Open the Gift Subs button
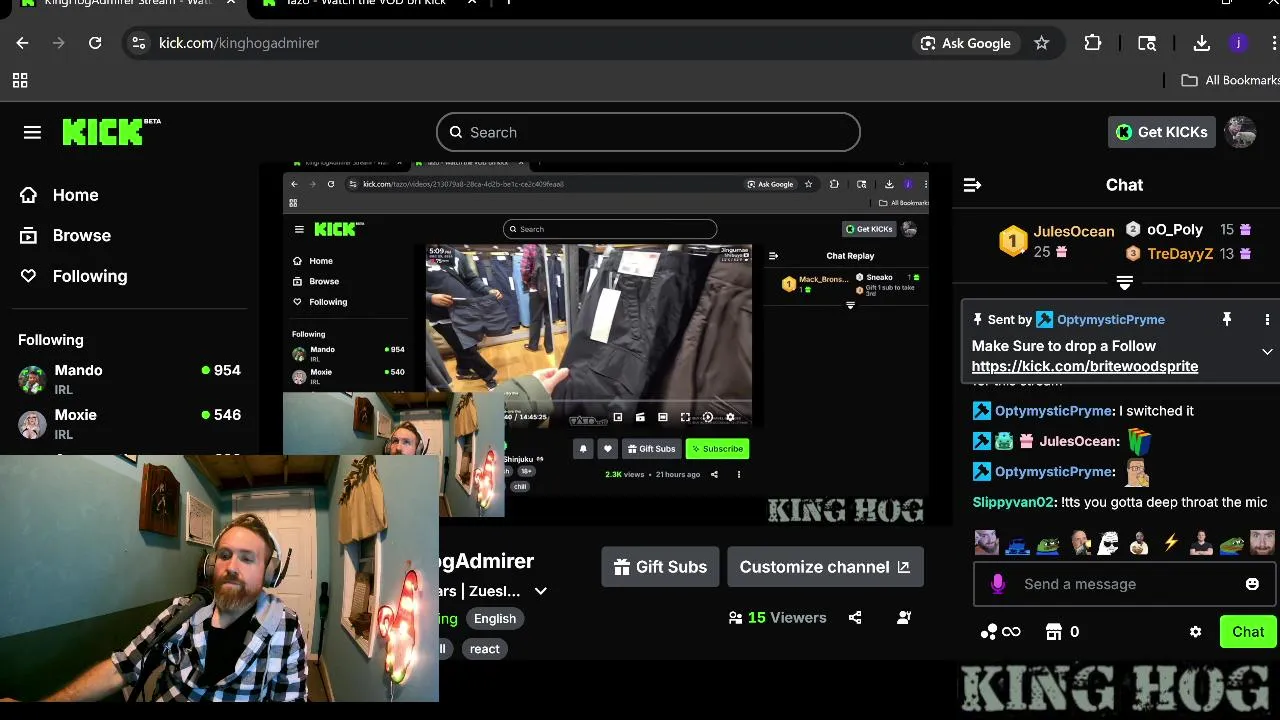The width and height of the screenshot is (1280, 720). pos(660,567)
